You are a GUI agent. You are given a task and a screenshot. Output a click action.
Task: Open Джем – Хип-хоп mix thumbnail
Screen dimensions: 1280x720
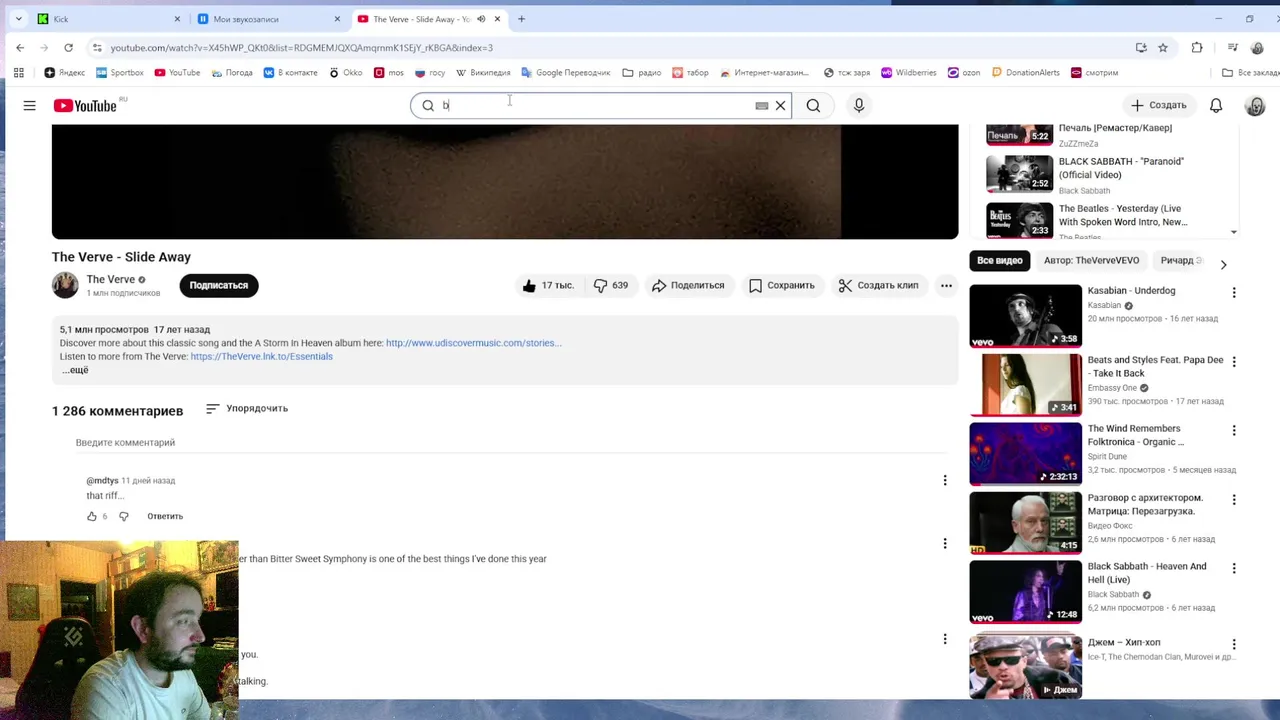[x=1025, y=665]
